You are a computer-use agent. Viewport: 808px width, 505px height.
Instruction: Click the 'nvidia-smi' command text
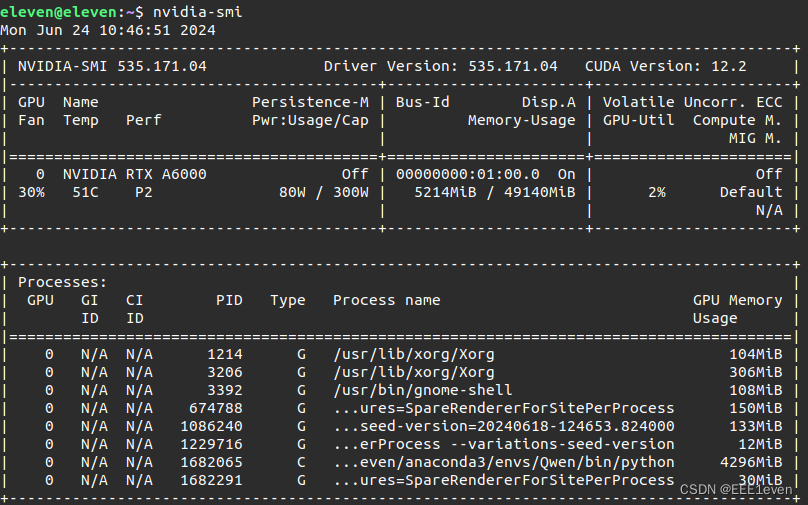pyautogui.click(x=197, y=11)
